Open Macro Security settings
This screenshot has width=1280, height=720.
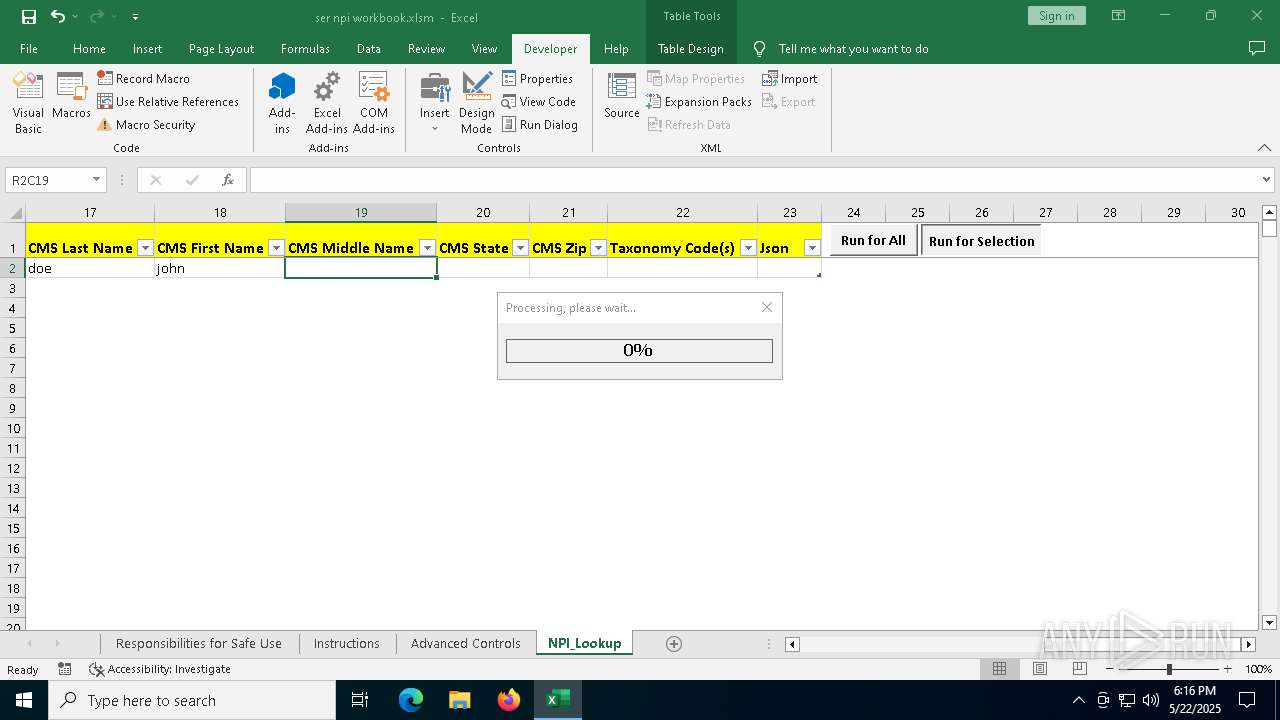tap(146, 124)
